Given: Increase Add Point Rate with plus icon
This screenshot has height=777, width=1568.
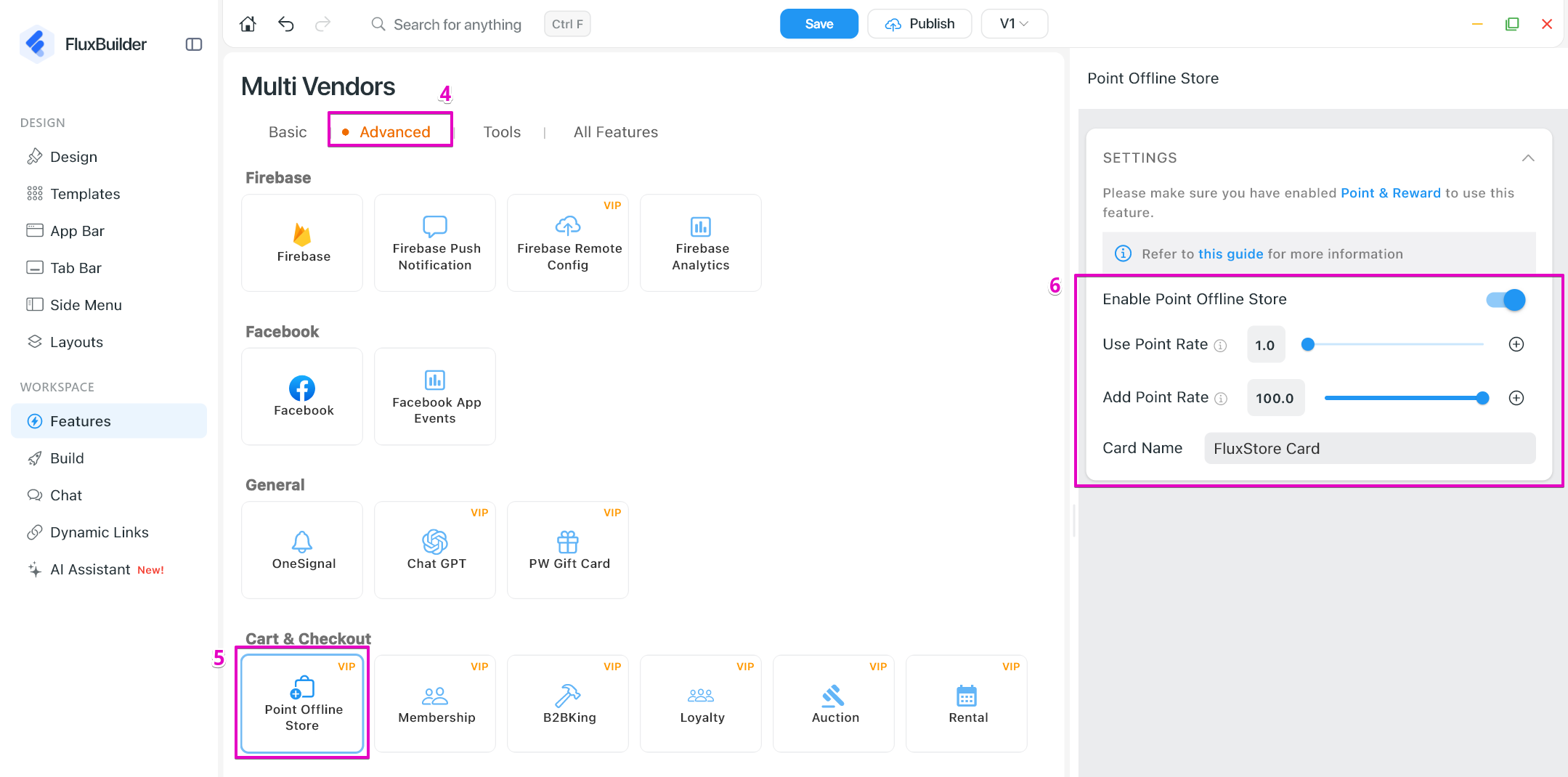Looking at the screenshot, I should pyautogui.click(x=1516, y=398).
